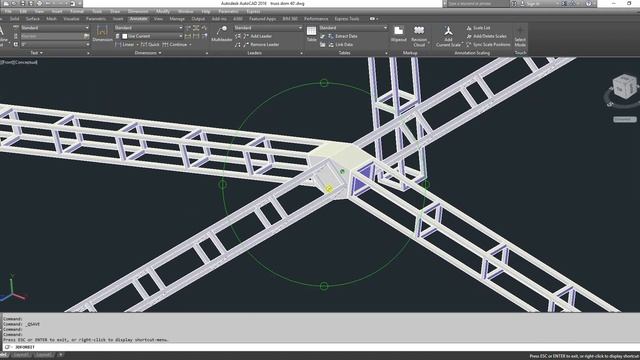Click the text height input field
Viewport: 640px width, 360px height.
tap(55, 44)
